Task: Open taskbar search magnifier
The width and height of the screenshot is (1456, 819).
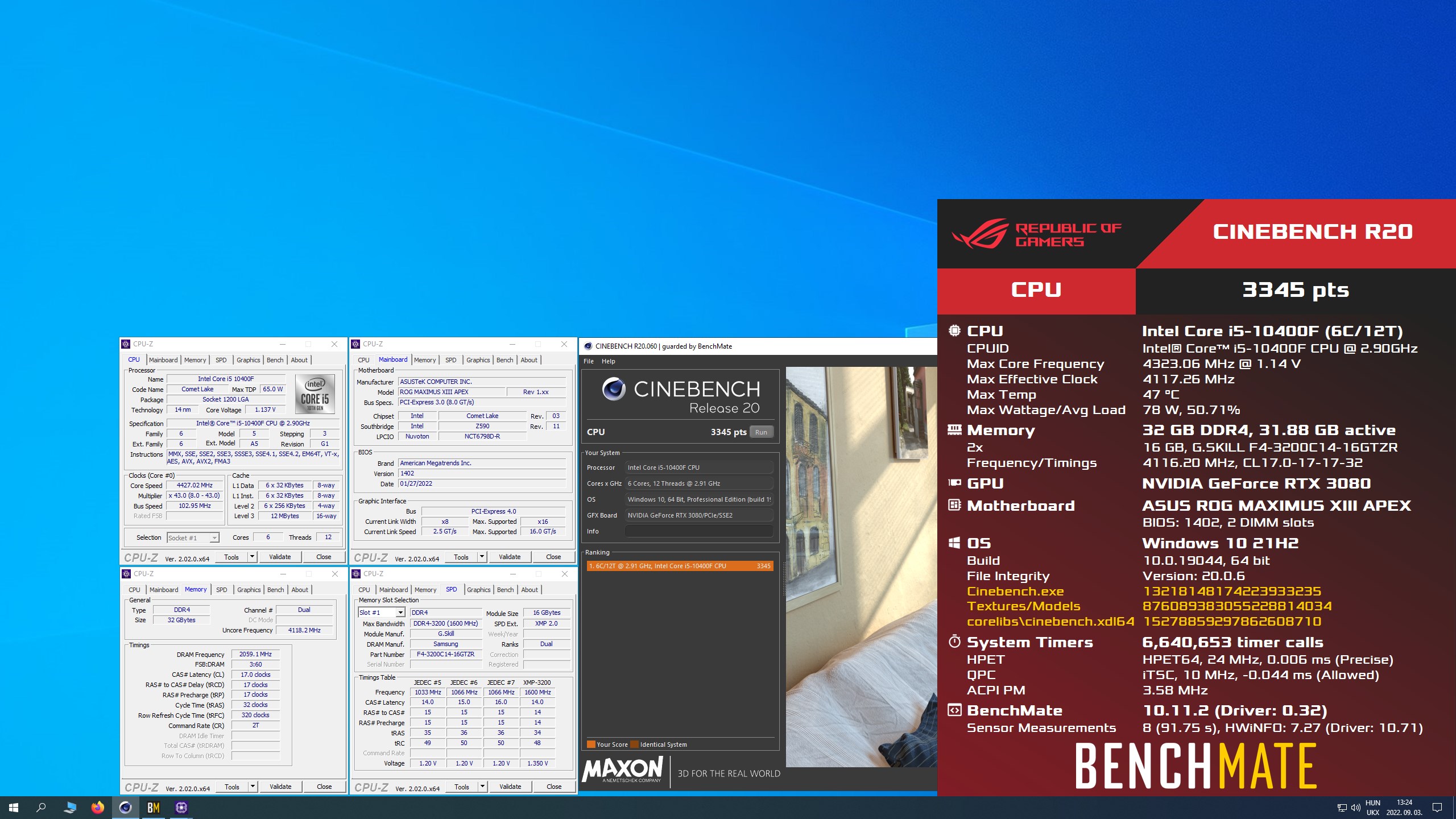Action: click(x=41, y=807)
